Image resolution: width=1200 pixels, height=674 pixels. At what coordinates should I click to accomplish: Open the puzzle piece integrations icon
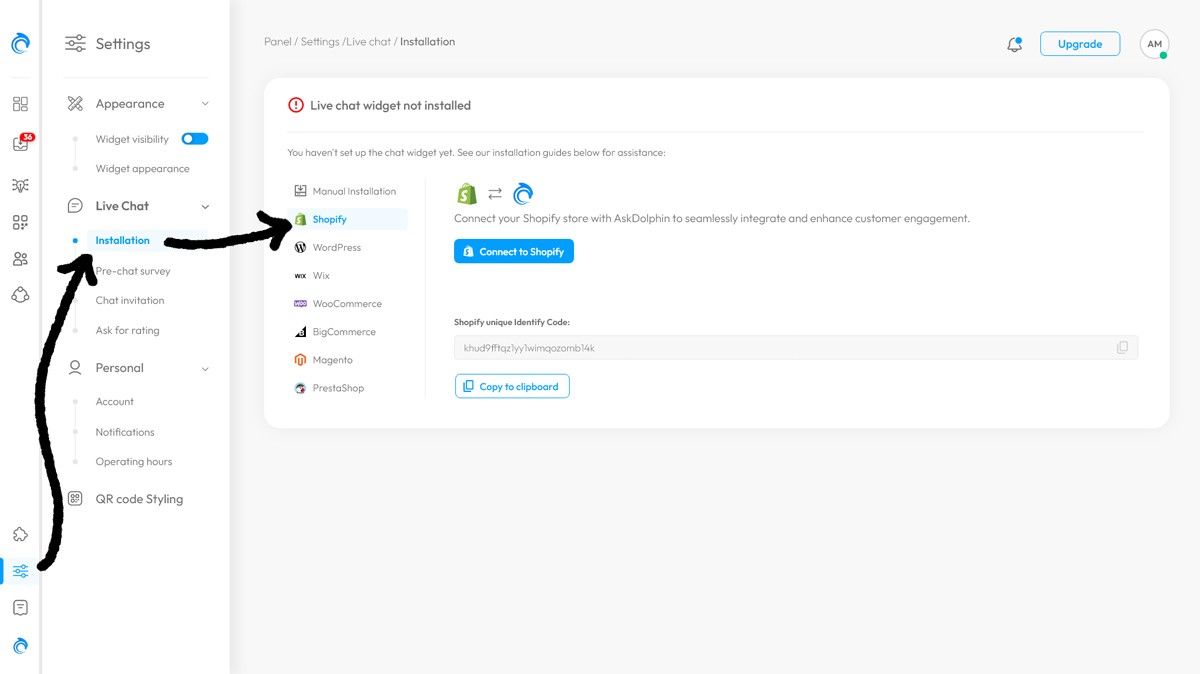tap(20, 535)
